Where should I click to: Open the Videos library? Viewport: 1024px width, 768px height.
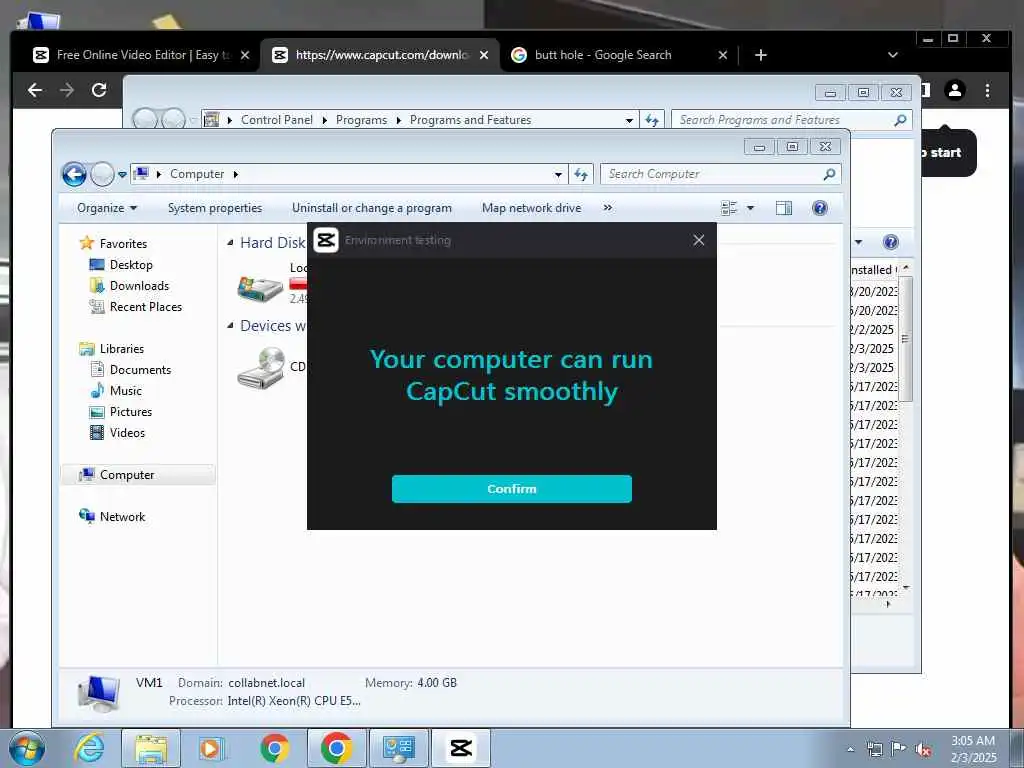(x=127, y=432)
